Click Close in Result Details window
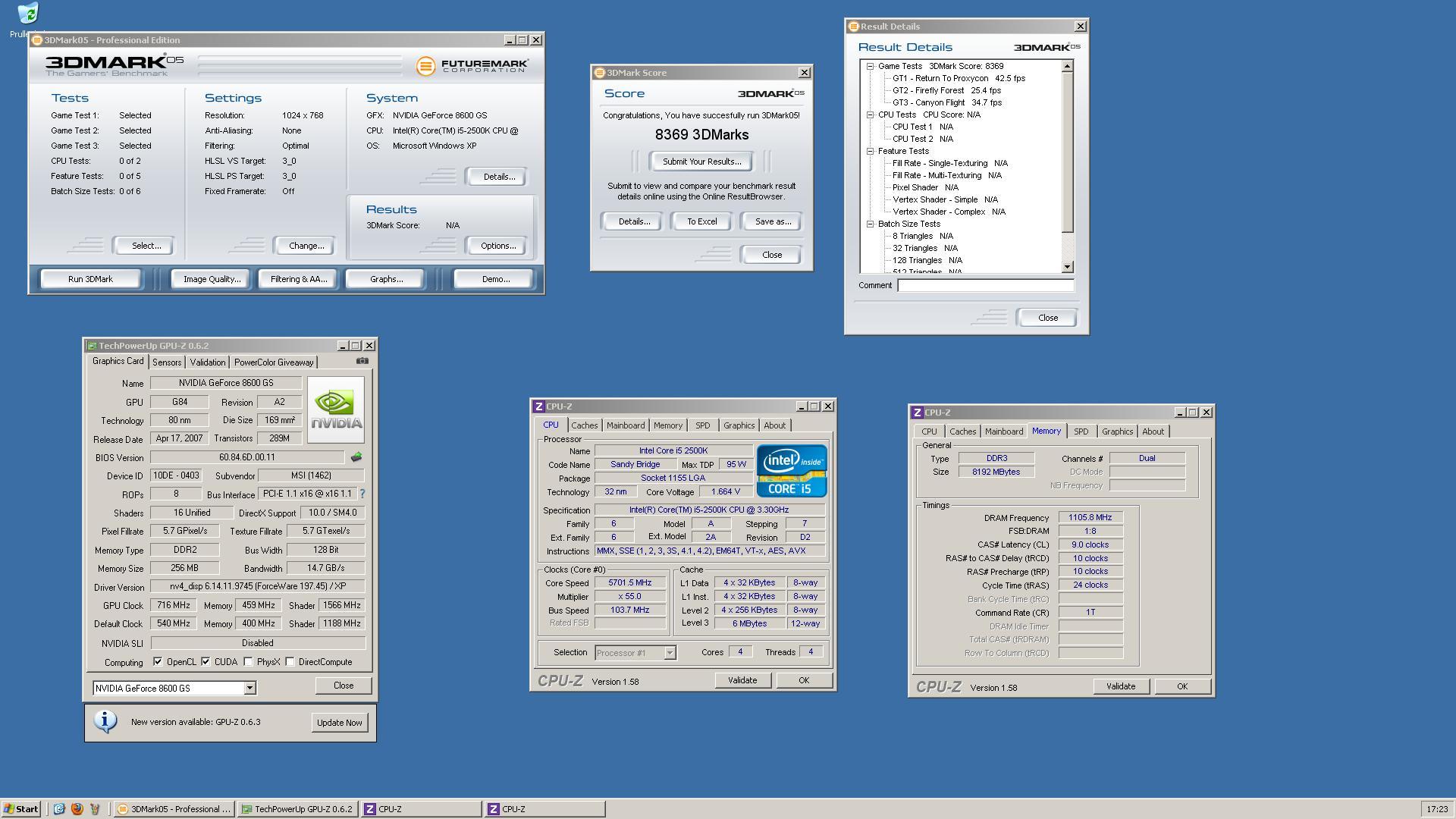 pos(1047,318)
